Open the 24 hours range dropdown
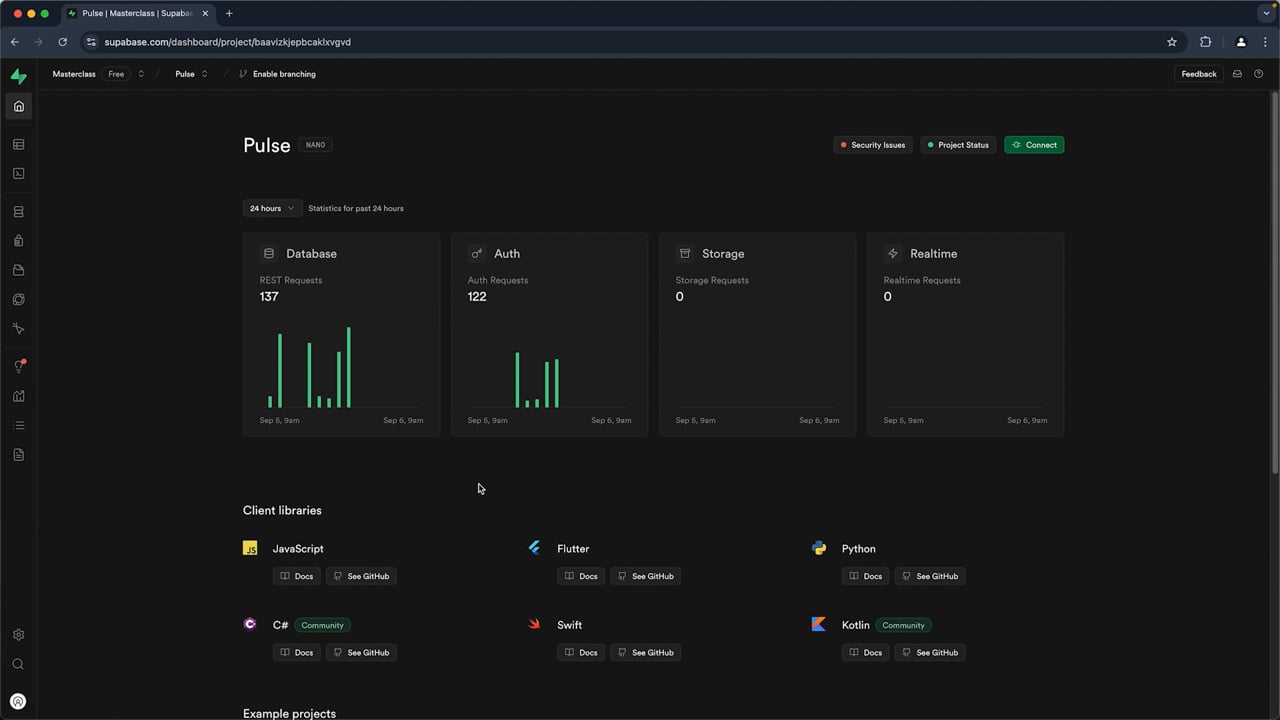The width and height of the screenshot is (1280, 720). 272,208
